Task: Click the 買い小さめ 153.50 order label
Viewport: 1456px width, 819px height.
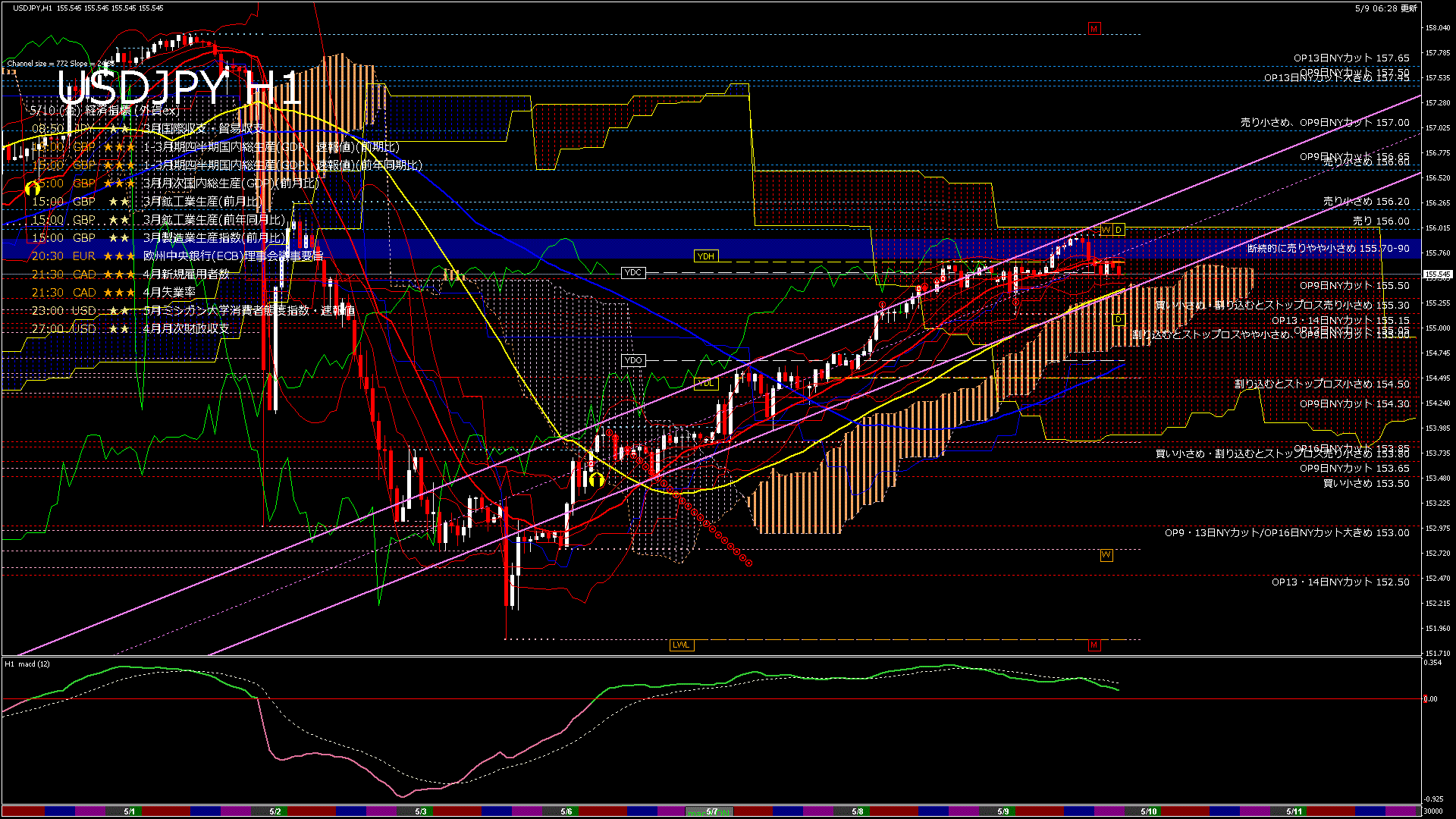Action: (1366, 483)
